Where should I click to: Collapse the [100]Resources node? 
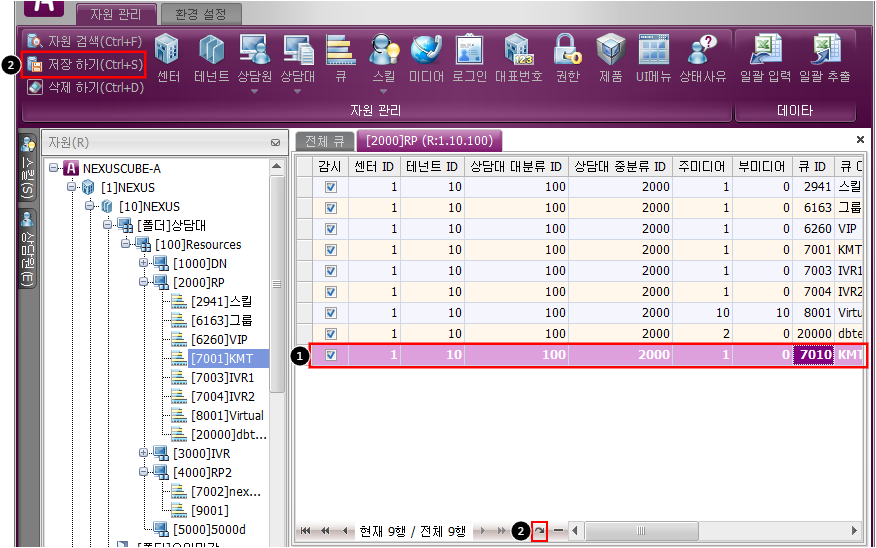pyautogui.click(x=125, y=244)
